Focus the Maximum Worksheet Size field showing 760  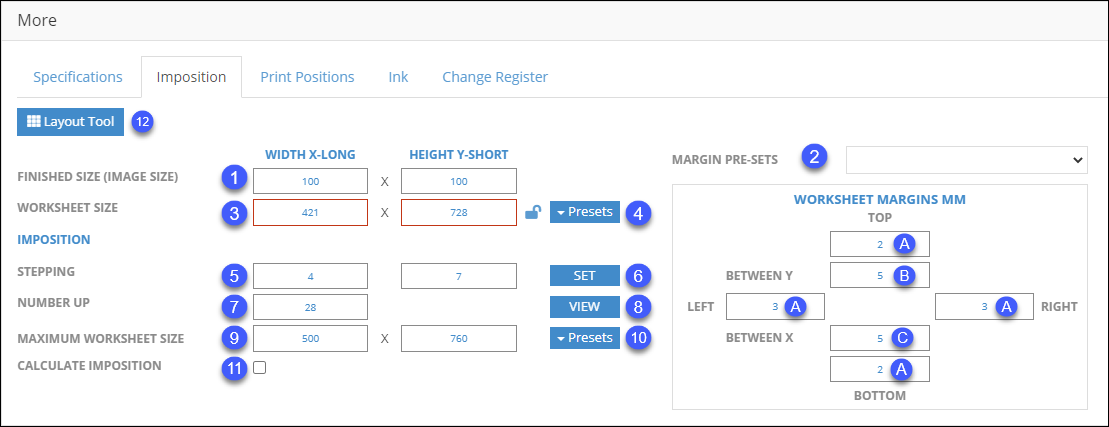[x=459, y=338]
